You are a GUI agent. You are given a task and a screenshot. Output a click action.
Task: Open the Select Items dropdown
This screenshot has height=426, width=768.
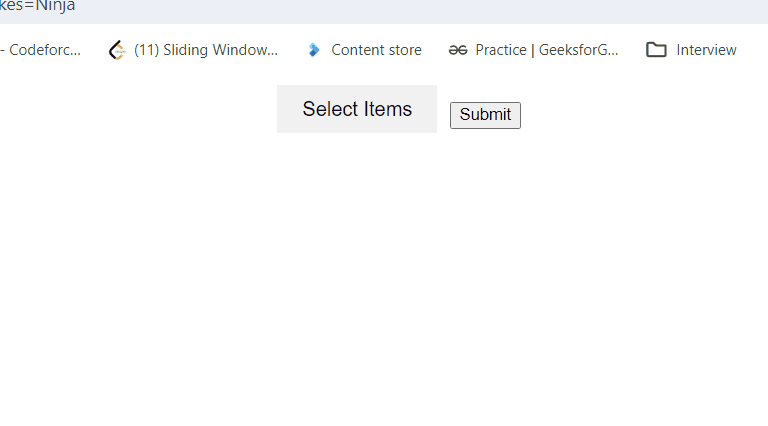[357, 109]
